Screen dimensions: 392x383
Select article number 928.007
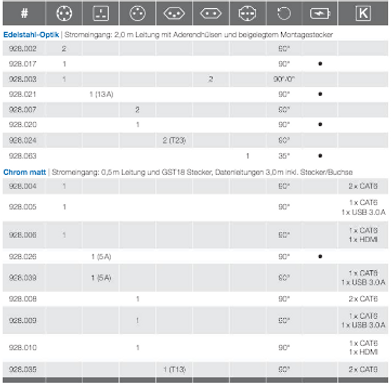(x=23, y=109)
